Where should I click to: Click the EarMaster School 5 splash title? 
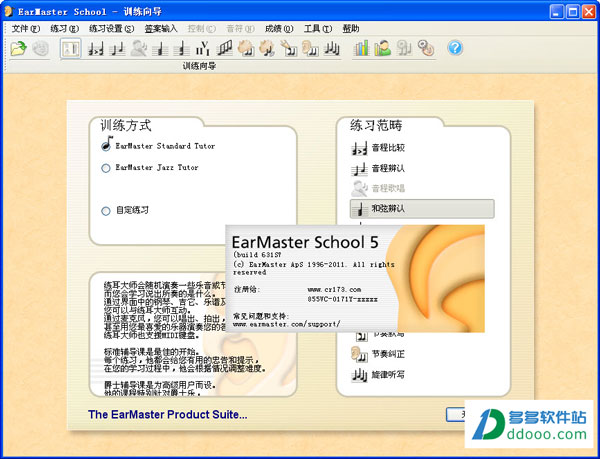pyautogui.click(x=305, y=242)
